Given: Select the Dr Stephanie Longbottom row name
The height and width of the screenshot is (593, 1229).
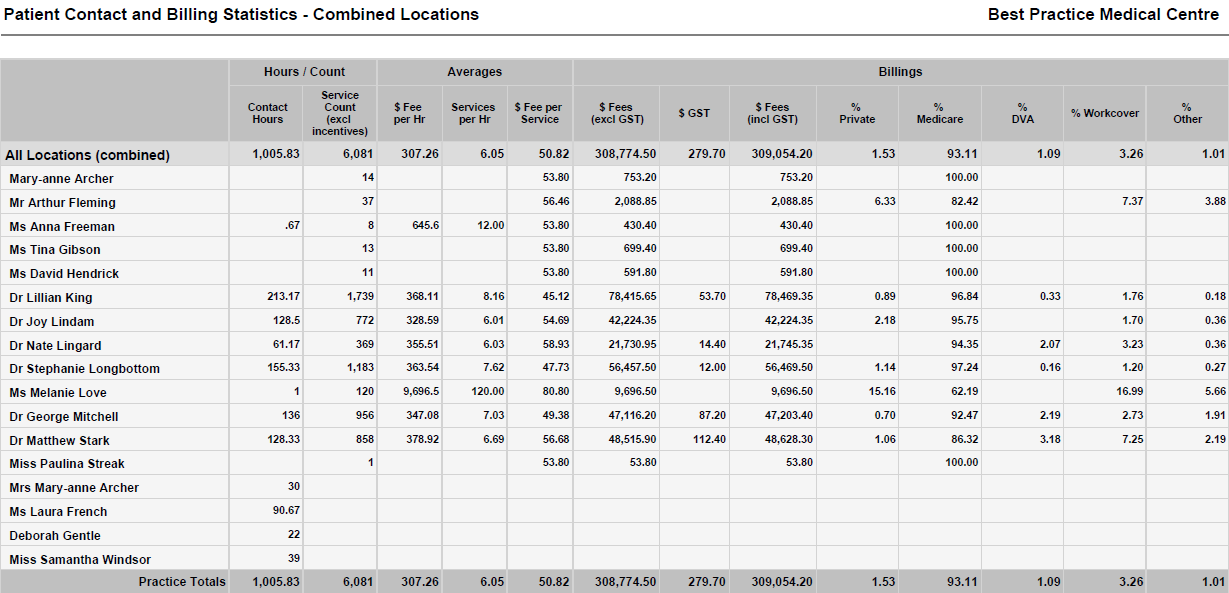Looking at the screenshot, I should pyautogui.click(x=84, y=369).
